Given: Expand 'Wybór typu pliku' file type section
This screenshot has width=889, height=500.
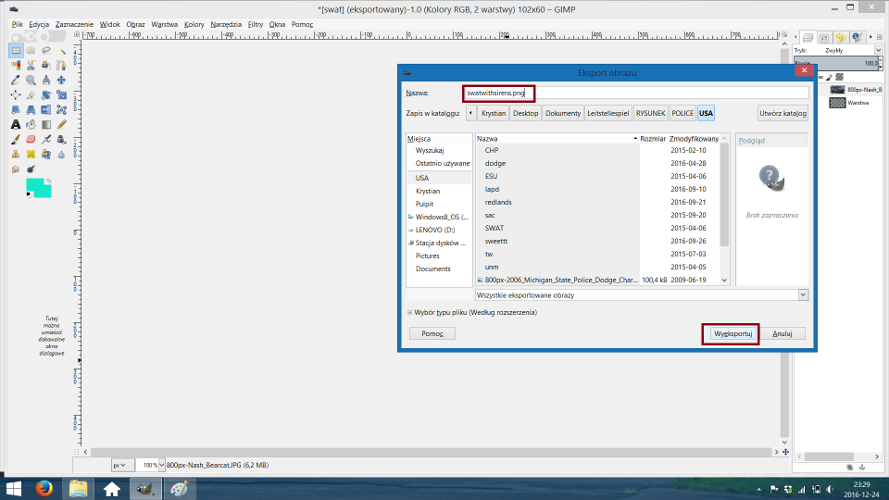Looking at the screenshot, I should coord(410,312).
